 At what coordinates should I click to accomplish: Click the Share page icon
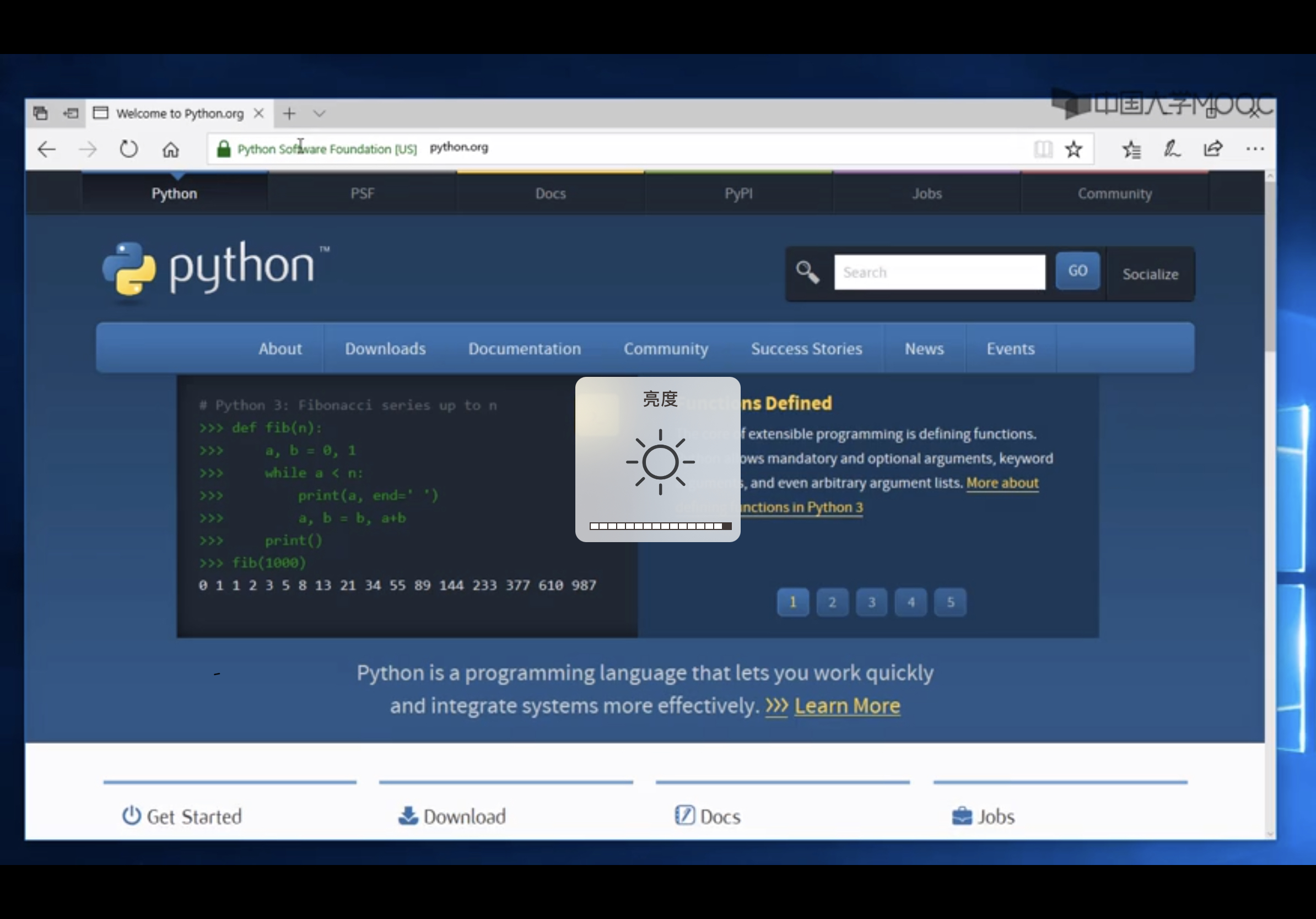pyautogui.click(x=1213, y=149)
